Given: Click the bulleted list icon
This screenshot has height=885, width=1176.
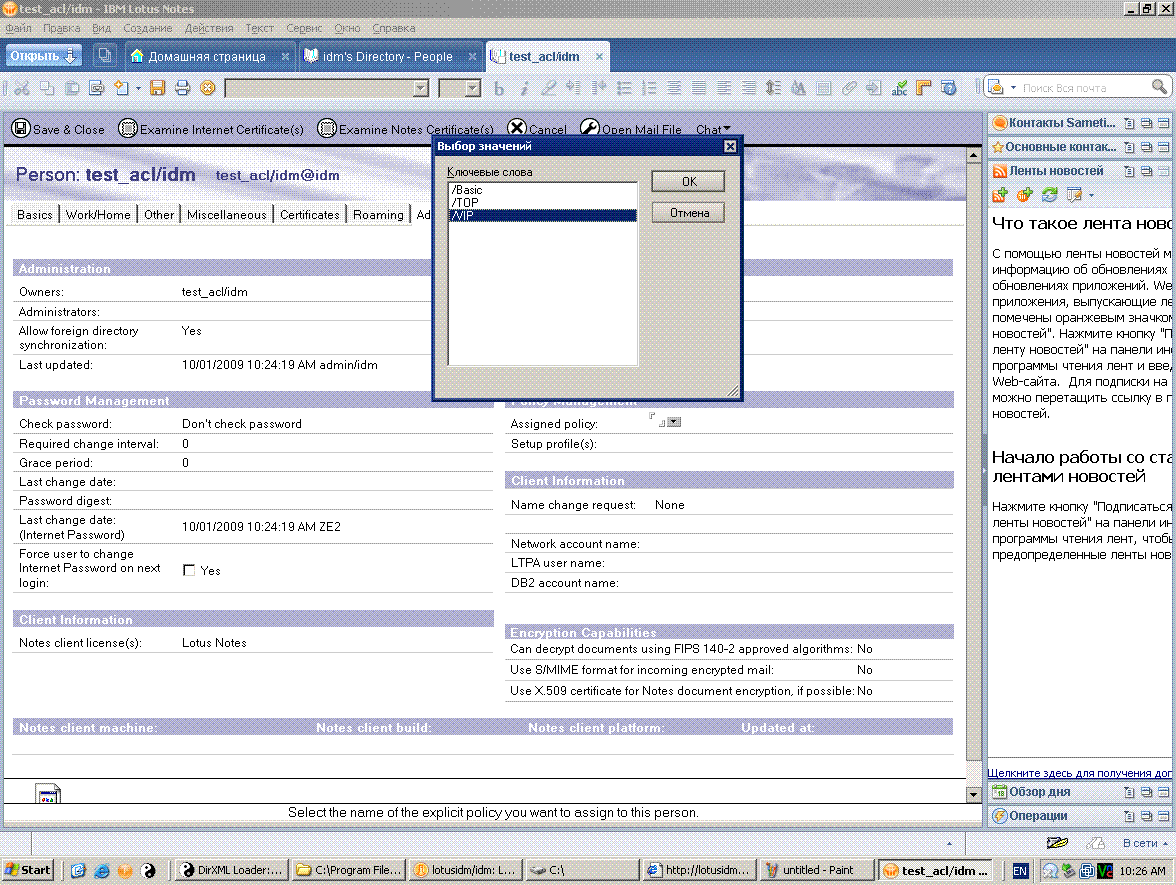Looking at the screenshot, I should click(x=624, y=88).
